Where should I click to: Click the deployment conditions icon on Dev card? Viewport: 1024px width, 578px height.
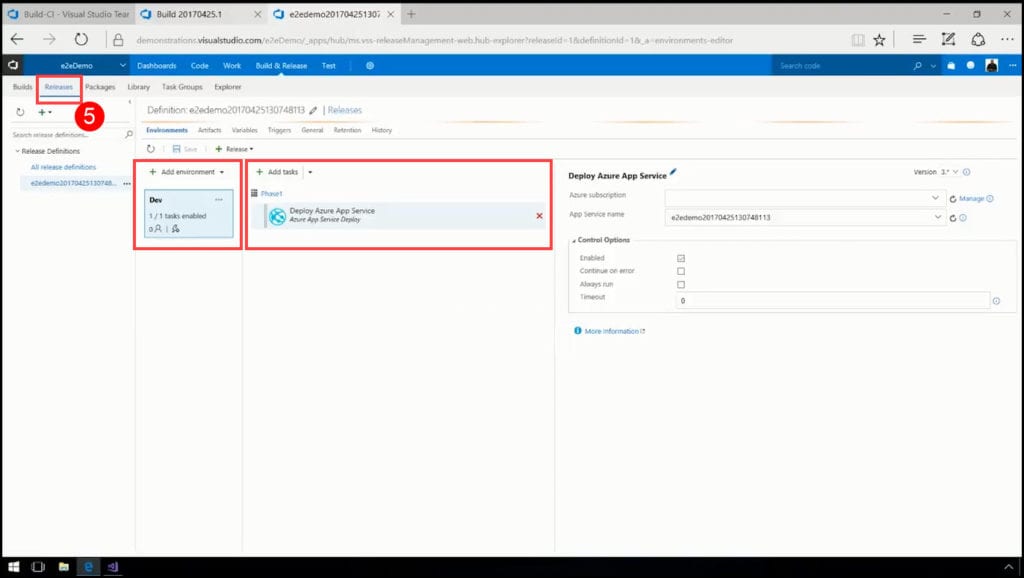pos(176,229)
